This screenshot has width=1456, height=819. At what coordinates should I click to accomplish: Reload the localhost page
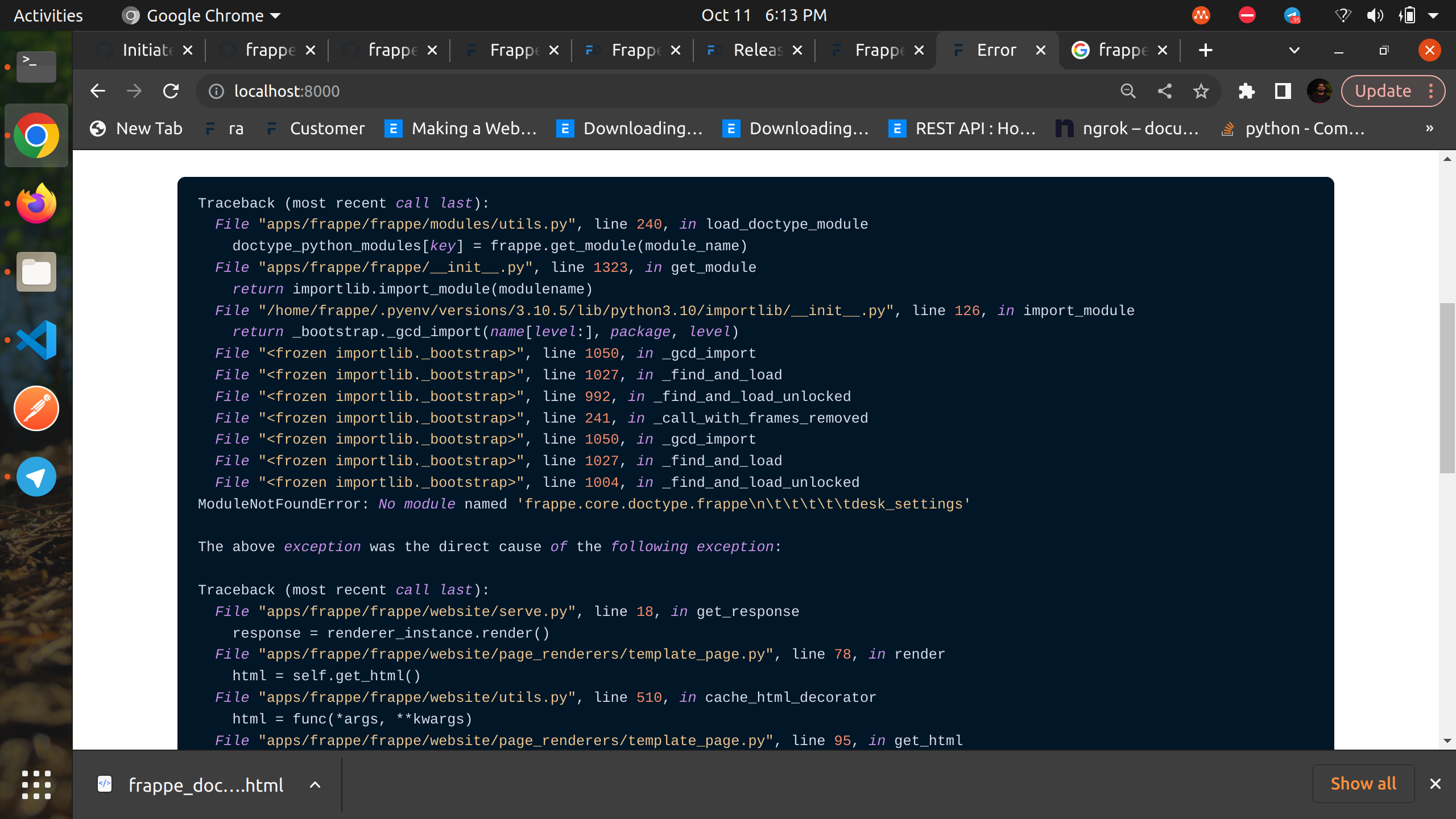pyautogui.click(x=171, y=91)
